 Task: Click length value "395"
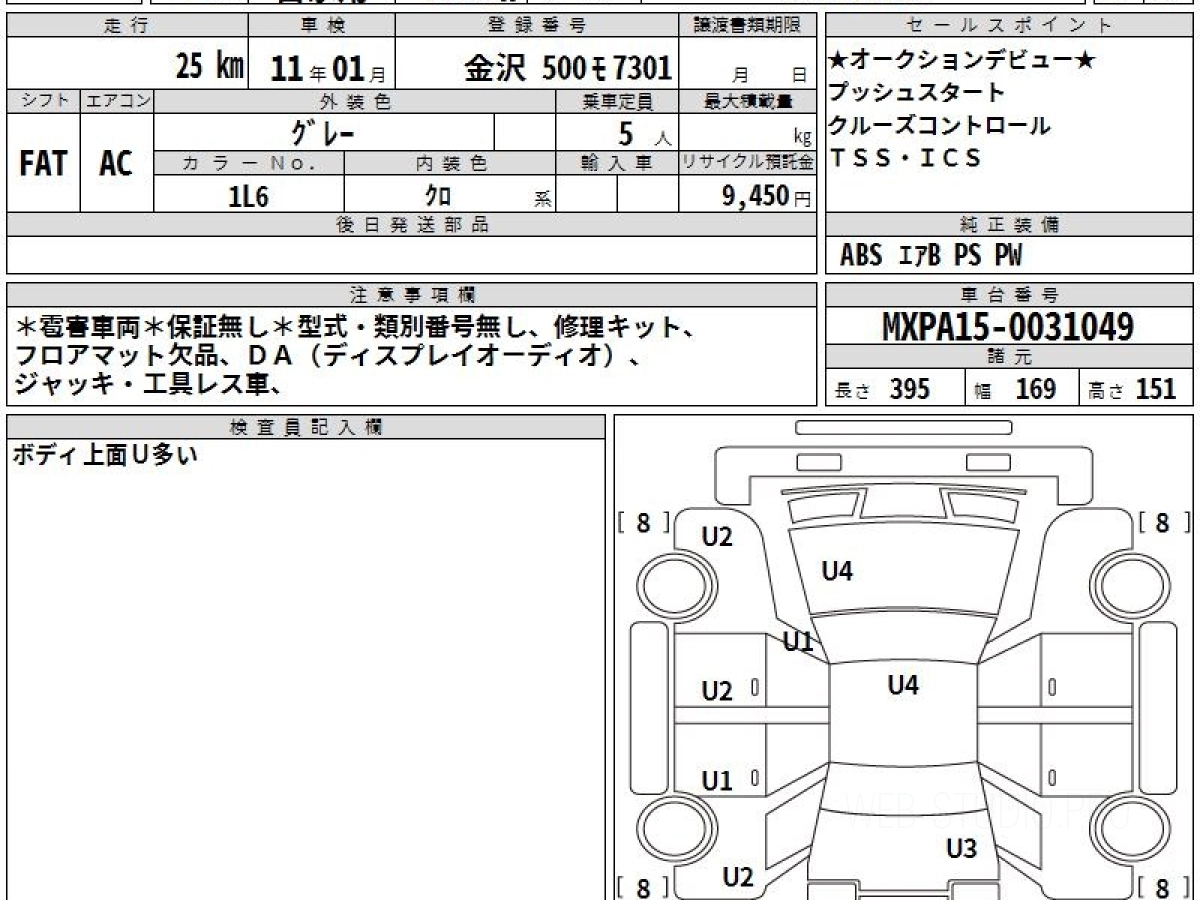tap(910, 389)
